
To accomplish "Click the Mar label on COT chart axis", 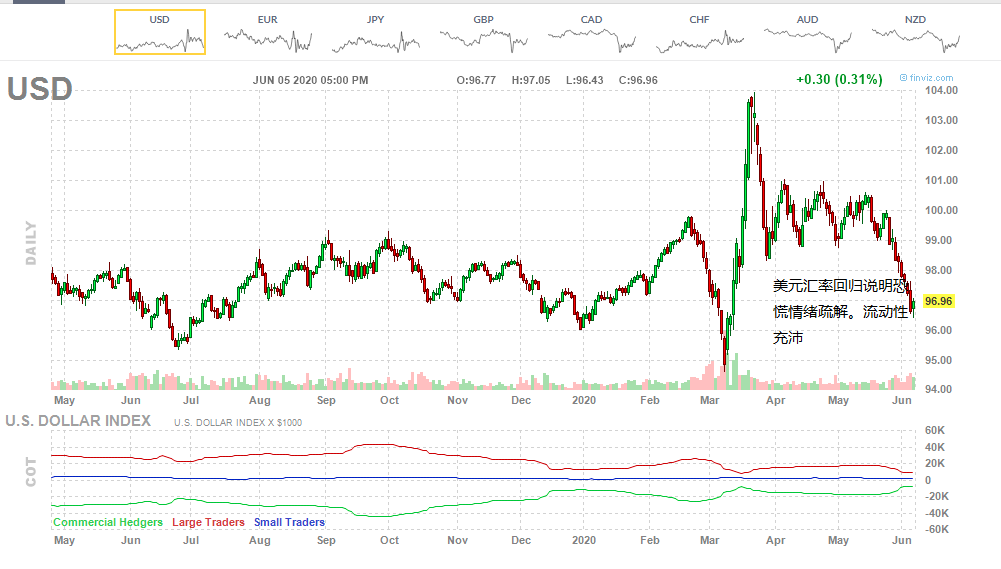I will pyautogui.click(x=709, y=540).
